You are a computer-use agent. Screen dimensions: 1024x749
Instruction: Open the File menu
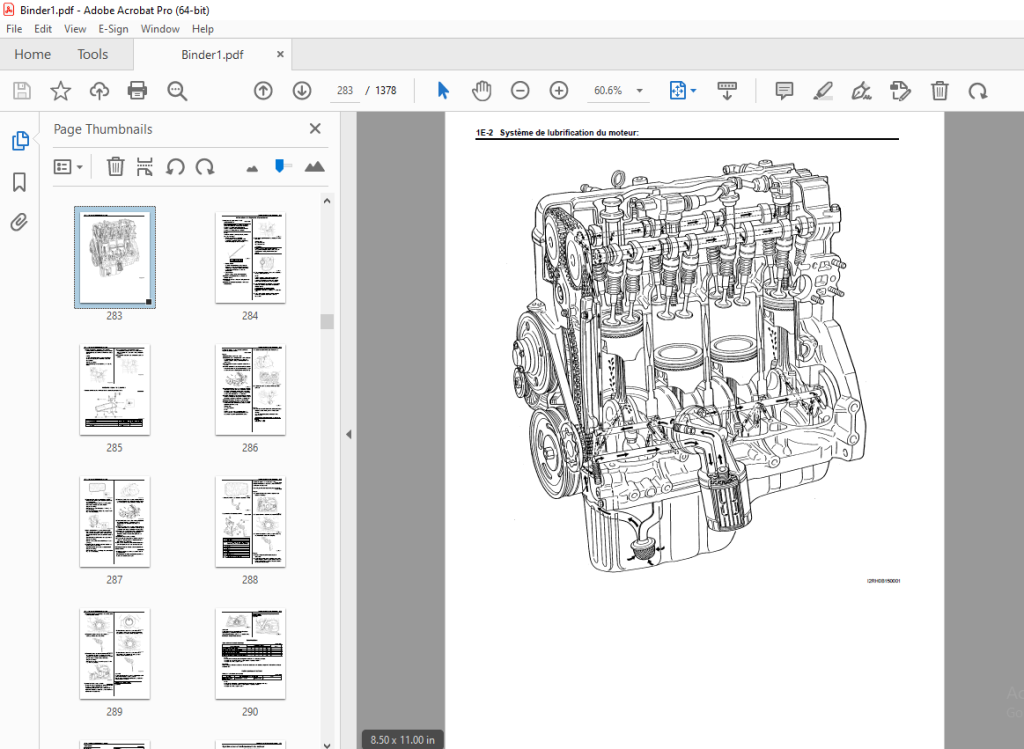click(14, 29)
